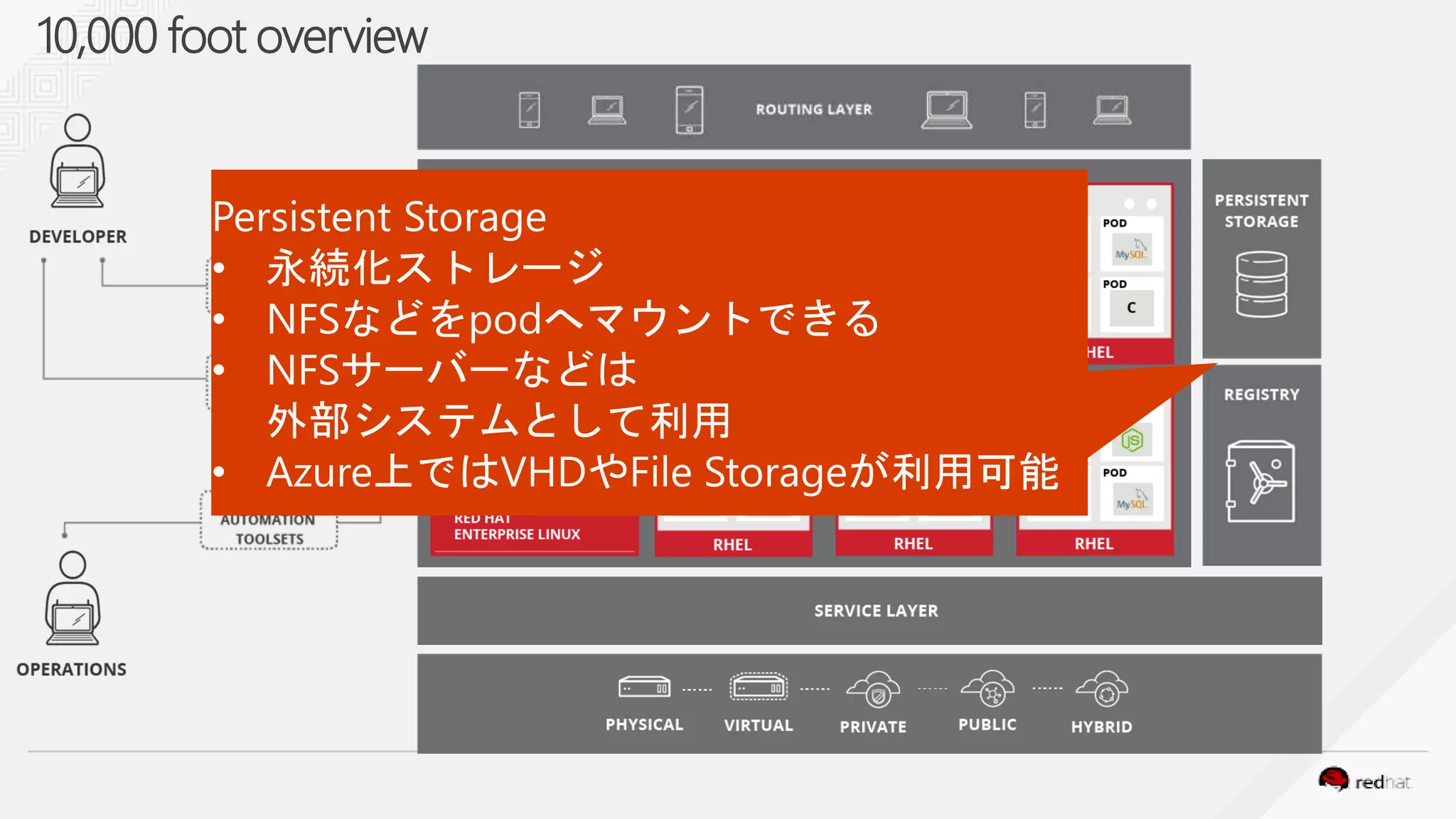Click the Public cloud icon
This screenshot has width=1456, height=819.
987,688
